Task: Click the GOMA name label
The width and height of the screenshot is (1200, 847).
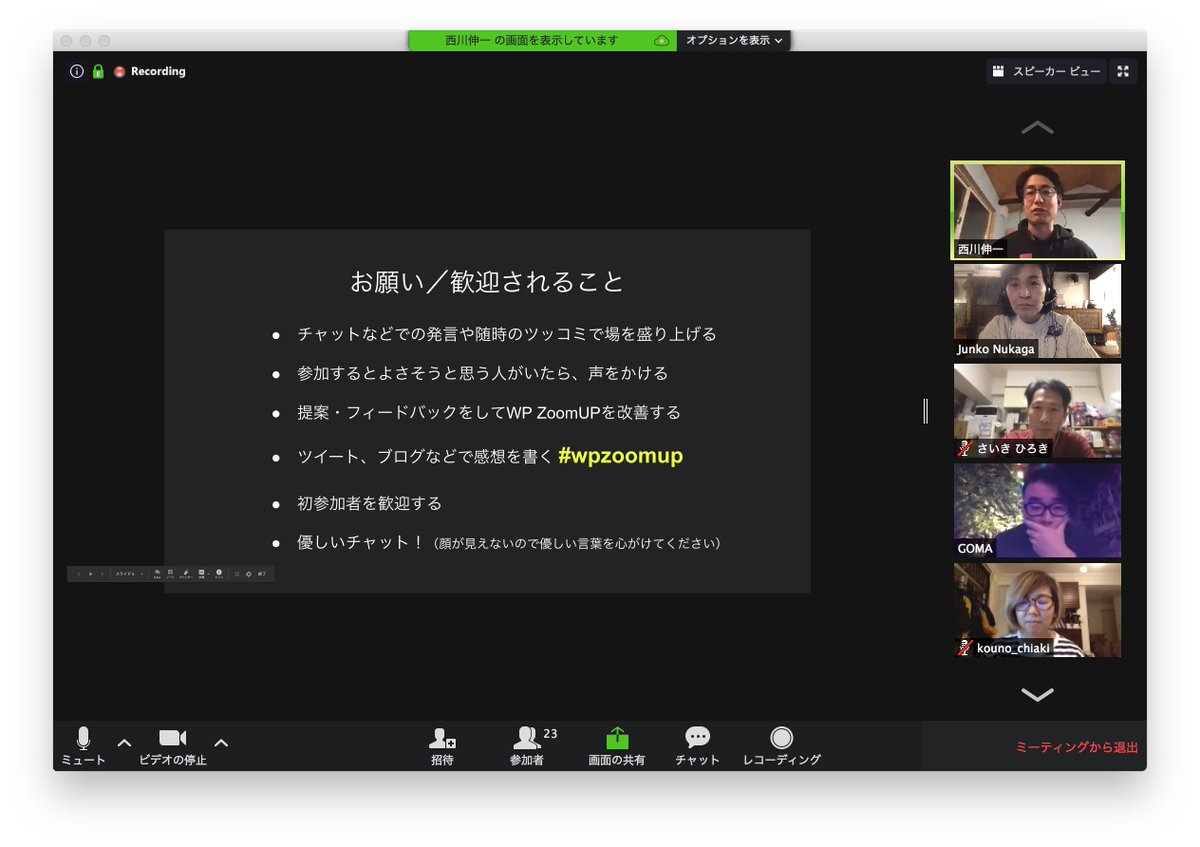Action: click(x=975, y=548)
